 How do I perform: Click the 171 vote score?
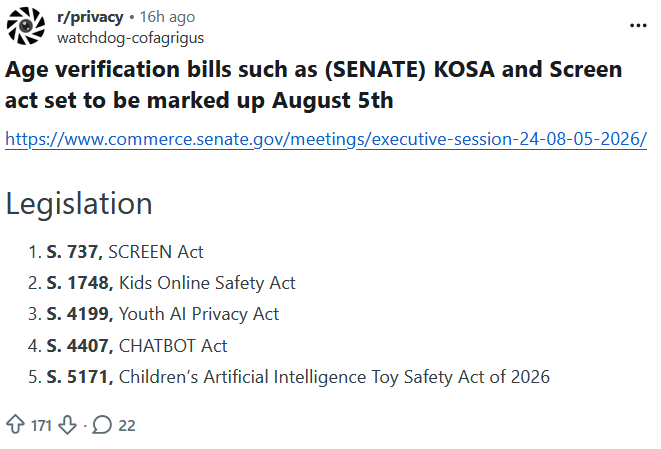41,425
